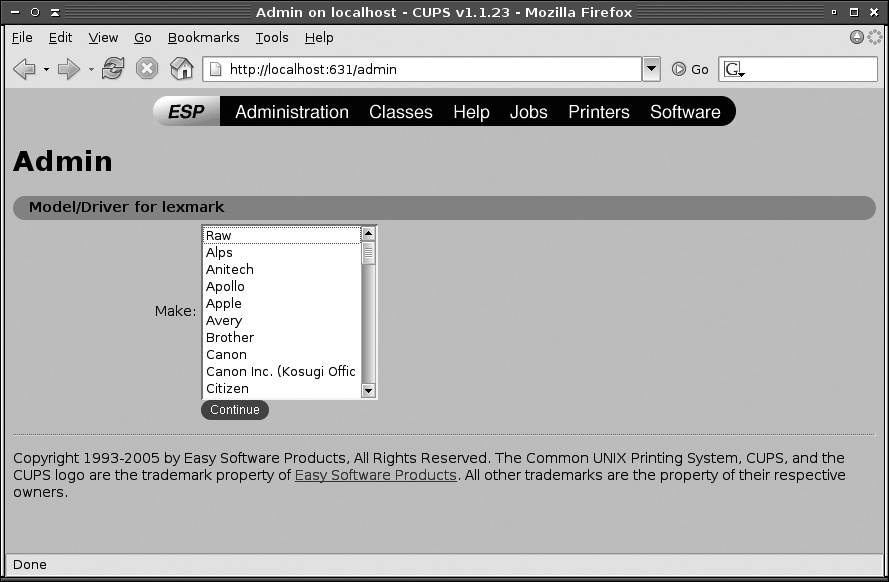Select Brother in the Make list
Viewport: 889px width, 582px height.
click(229, 337)
